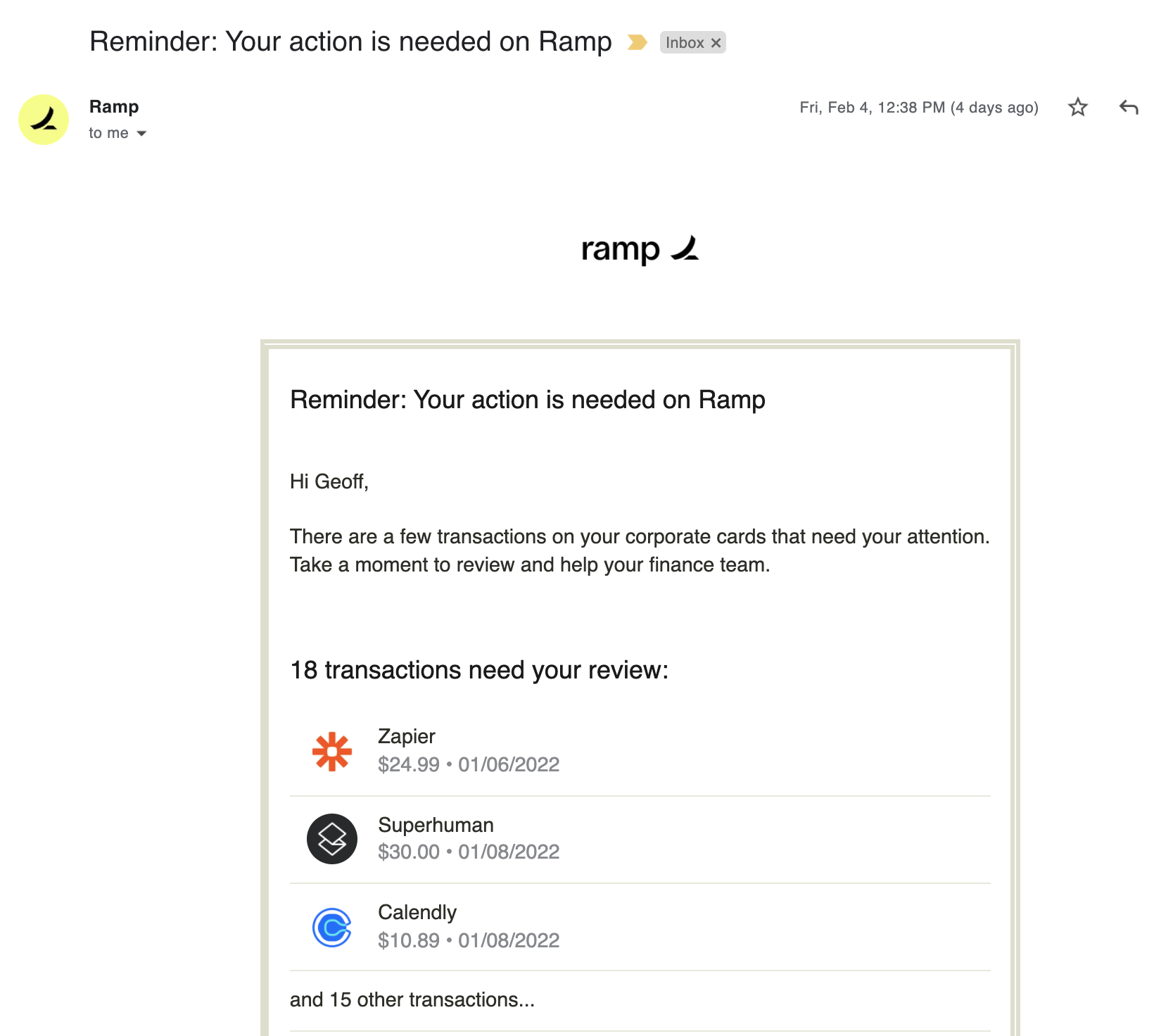The height and width of the screenshot is (1036, 1154).
Task: Click 'and 15 other transactions...' text
Action: pyautogui.click(x=412, y=999)
